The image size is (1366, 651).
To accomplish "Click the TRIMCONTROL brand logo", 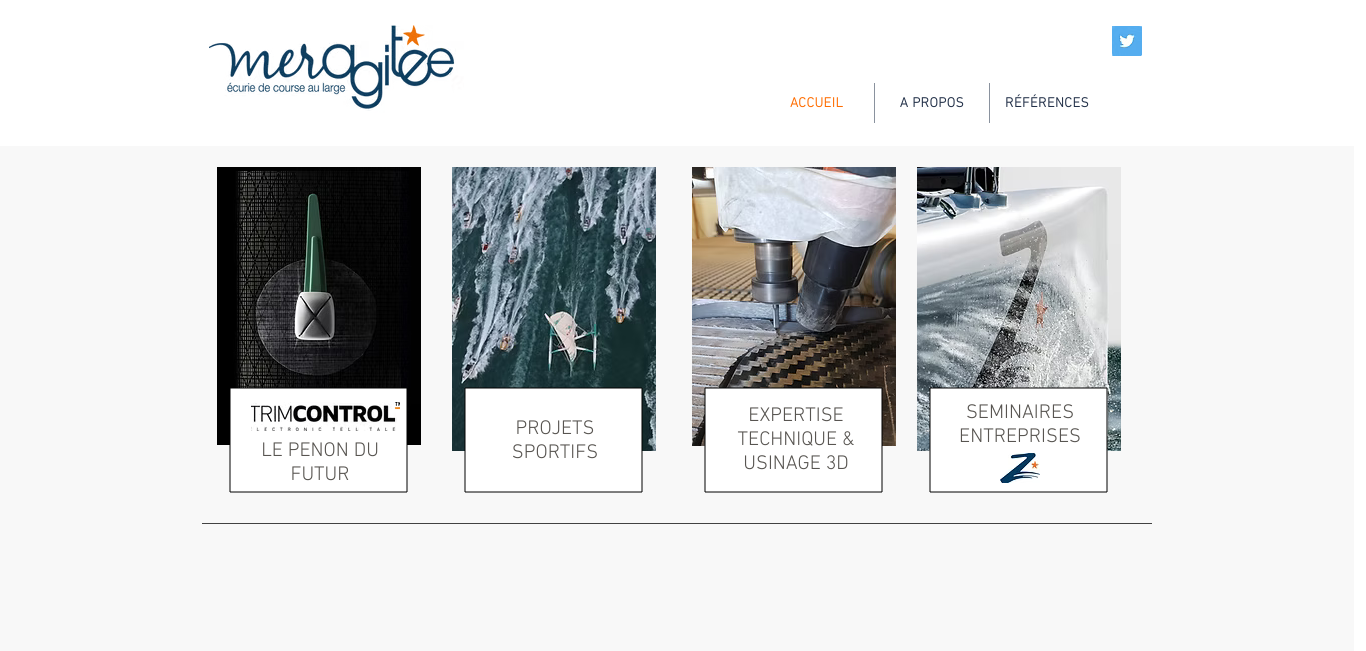I will tap(325, 416).
